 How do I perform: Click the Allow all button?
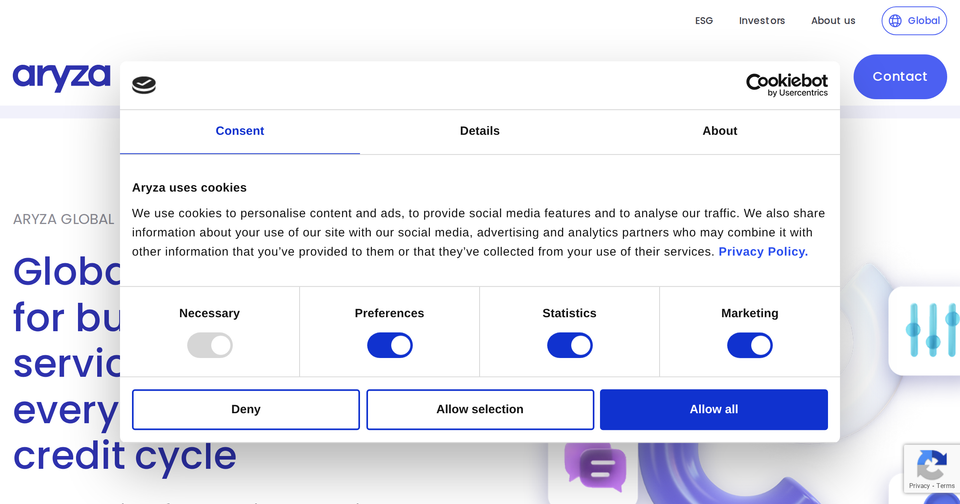[714, 409]
